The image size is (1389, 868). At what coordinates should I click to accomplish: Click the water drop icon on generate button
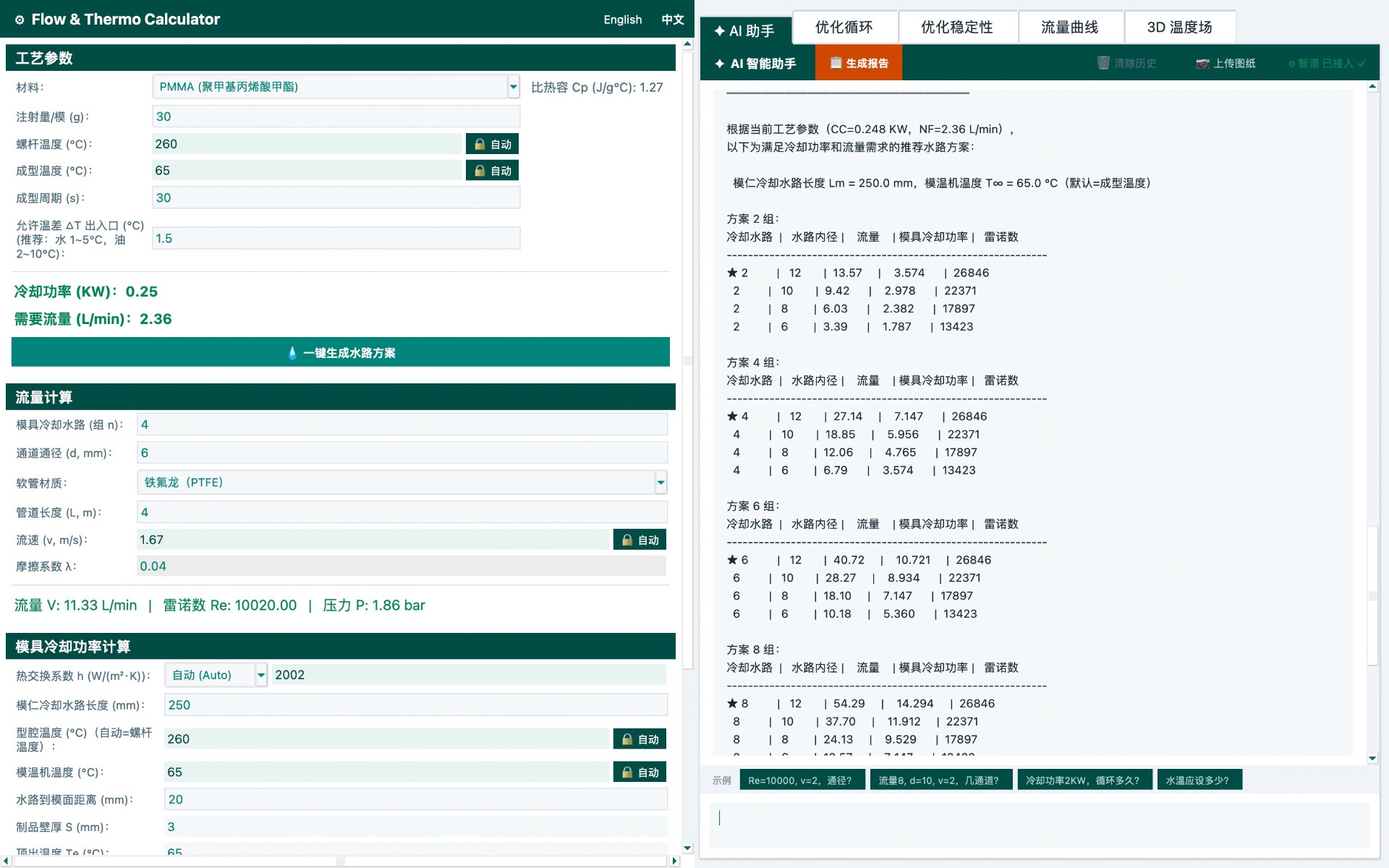click(292, 353)
